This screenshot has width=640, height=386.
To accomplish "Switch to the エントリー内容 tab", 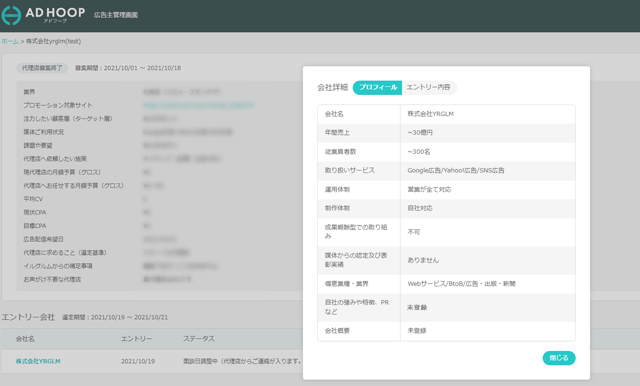I will pyautogui.click(x=429, y=87).
